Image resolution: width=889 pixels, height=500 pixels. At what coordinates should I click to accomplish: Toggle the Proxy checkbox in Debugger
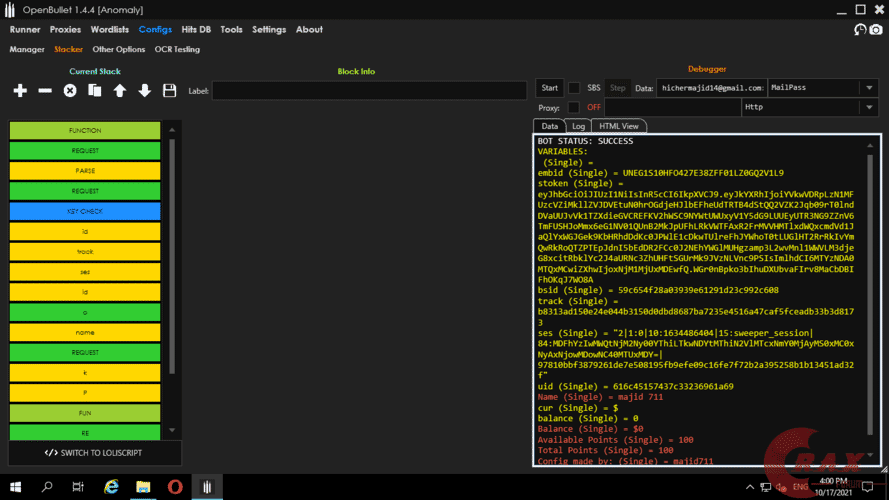point(574,107)
